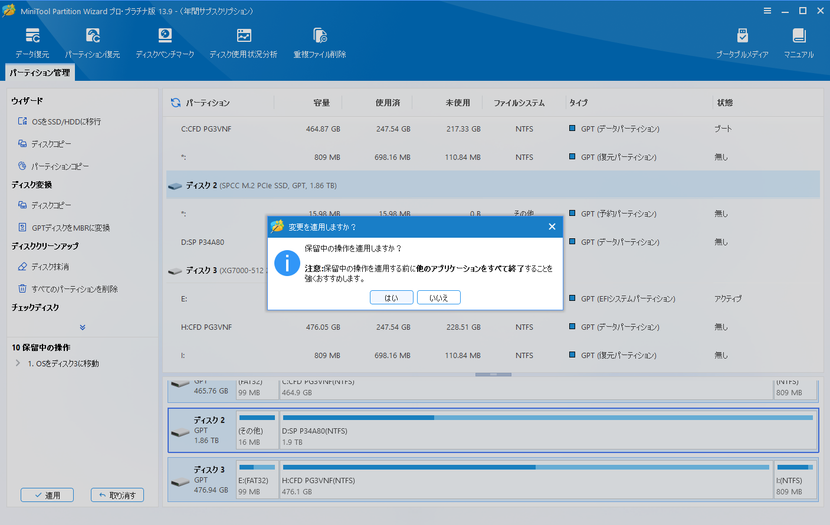Expand pending operation 1. OSをディスク3に移動
830x525 pixels.
coord(17,363)
